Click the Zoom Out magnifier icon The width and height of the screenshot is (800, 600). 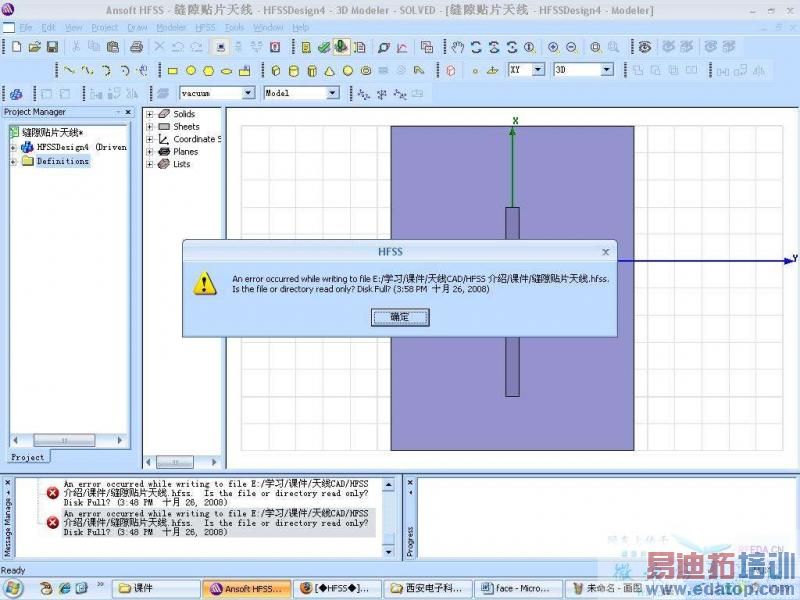pos(572,47)
